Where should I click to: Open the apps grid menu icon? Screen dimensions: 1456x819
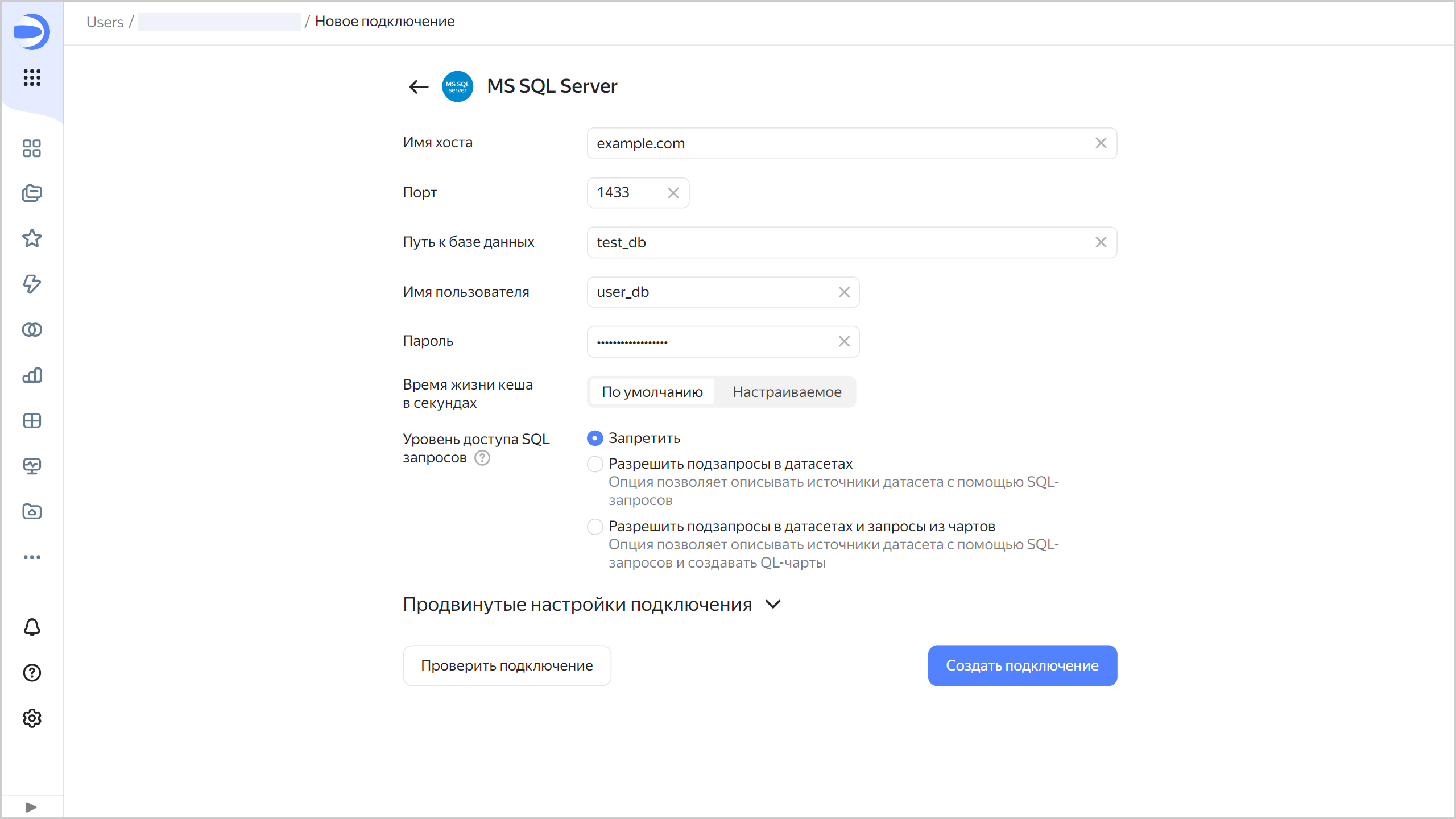pyautogui.click(x=32, y=77)
